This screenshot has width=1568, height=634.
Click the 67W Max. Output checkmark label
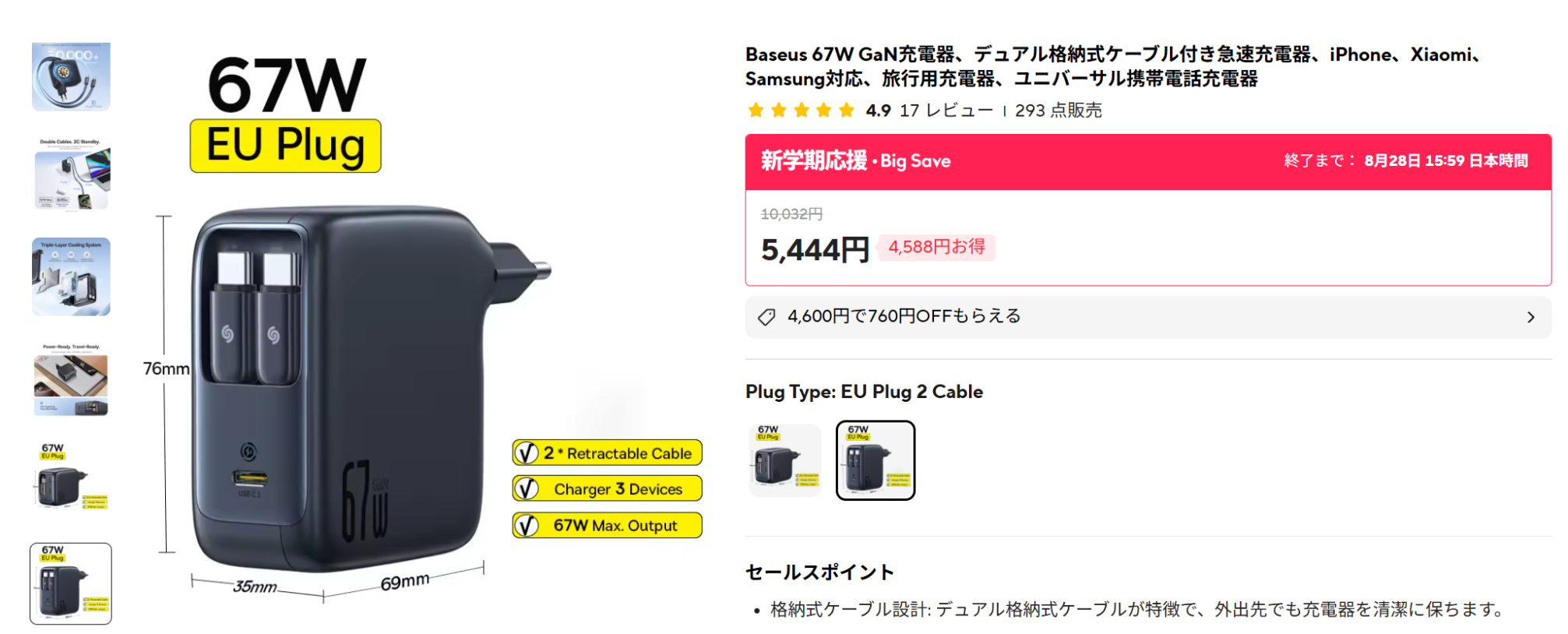click(x=608, y=525)
